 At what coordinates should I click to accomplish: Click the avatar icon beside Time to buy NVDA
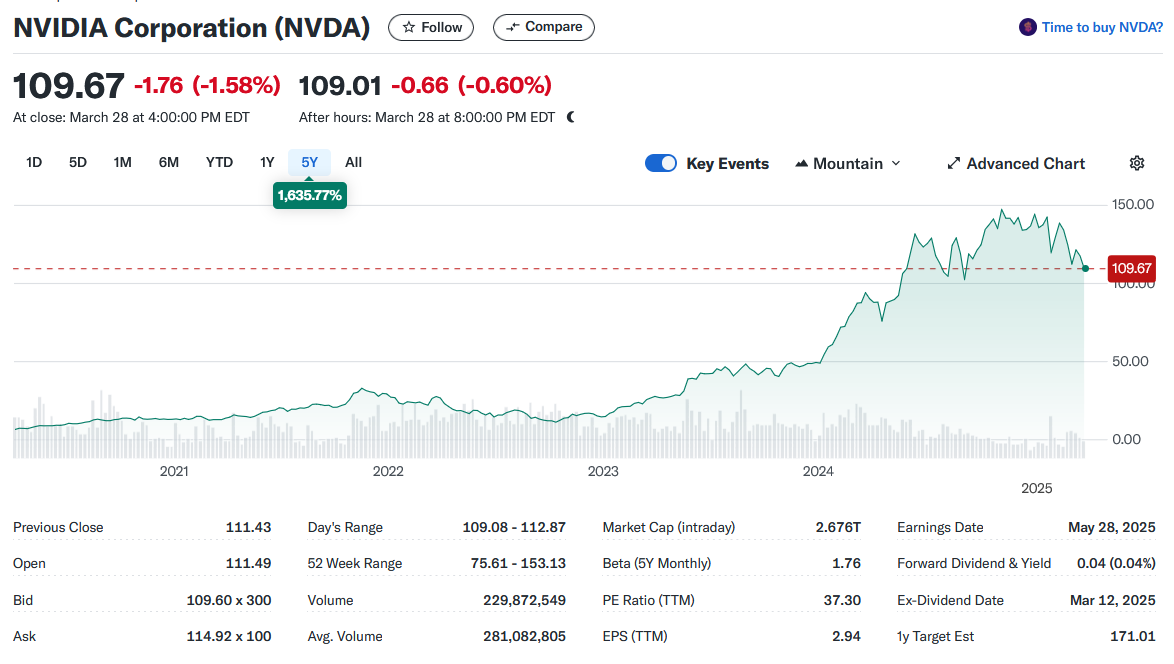pyautogui.click(x=1027, y=28)
